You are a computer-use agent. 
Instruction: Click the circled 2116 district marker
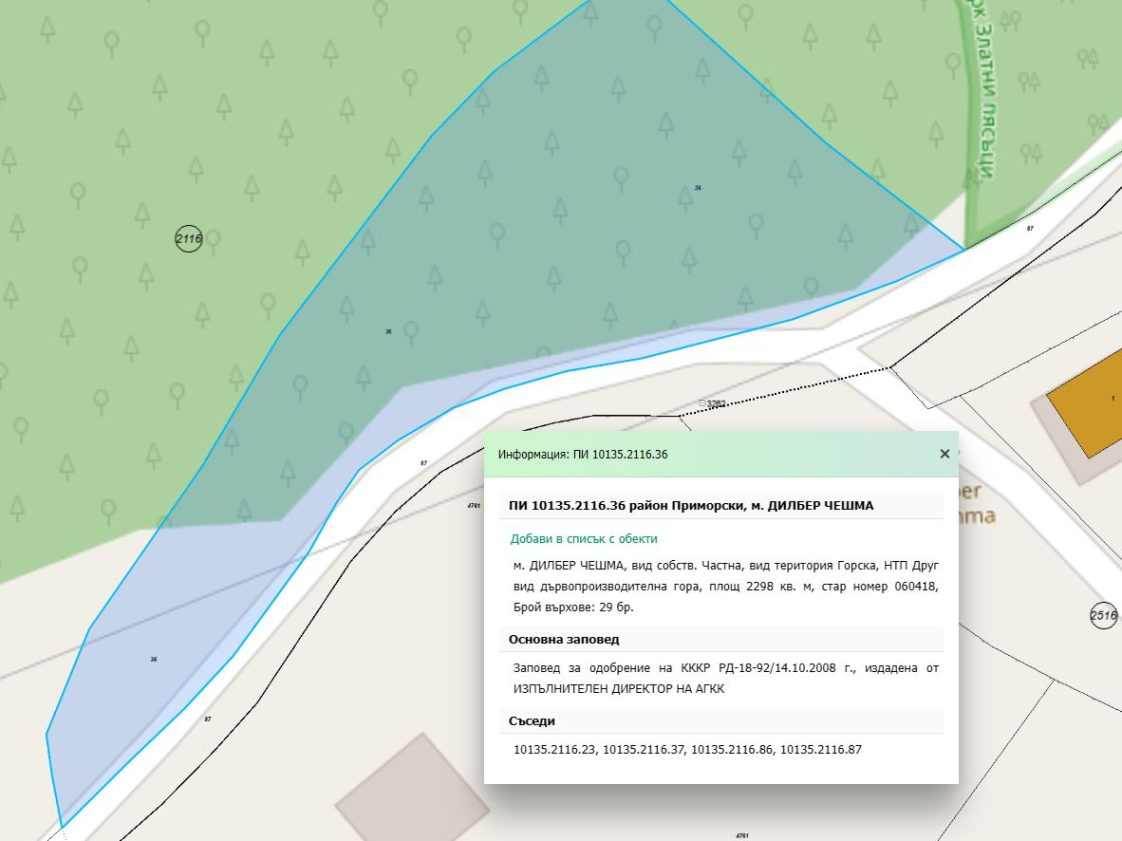pos(188,239)
